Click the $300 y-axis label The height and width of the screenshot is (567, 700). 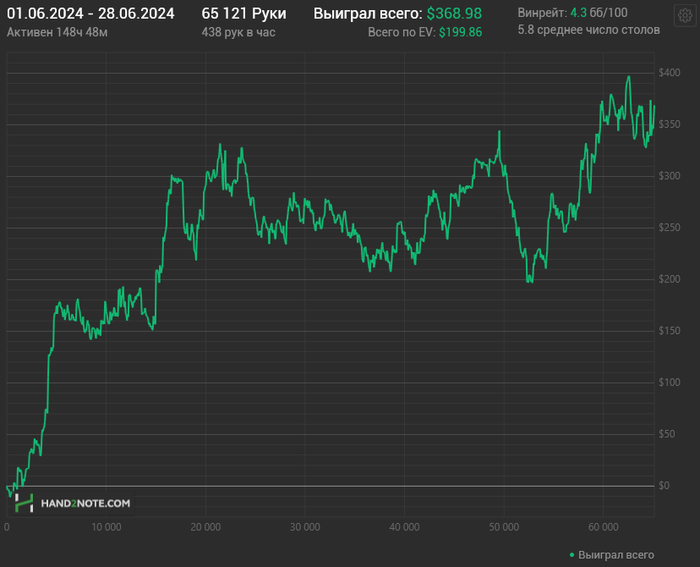[x=669, y=176]
